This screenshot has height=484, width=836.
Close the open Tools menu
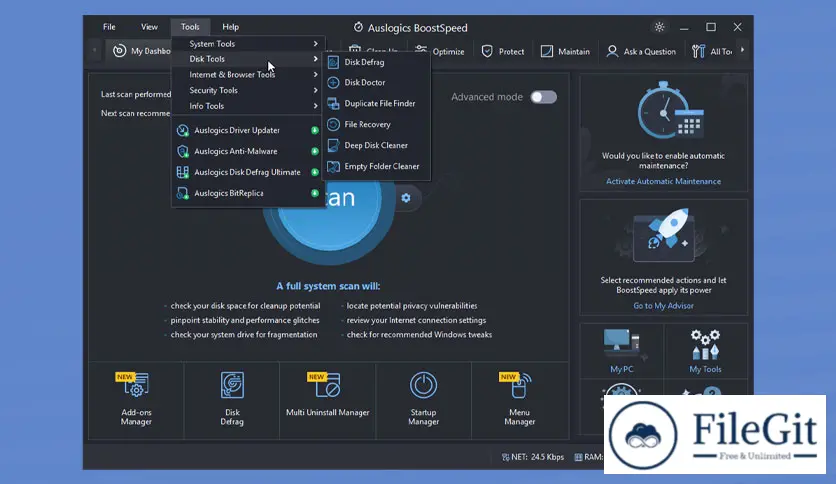point(190,27)
